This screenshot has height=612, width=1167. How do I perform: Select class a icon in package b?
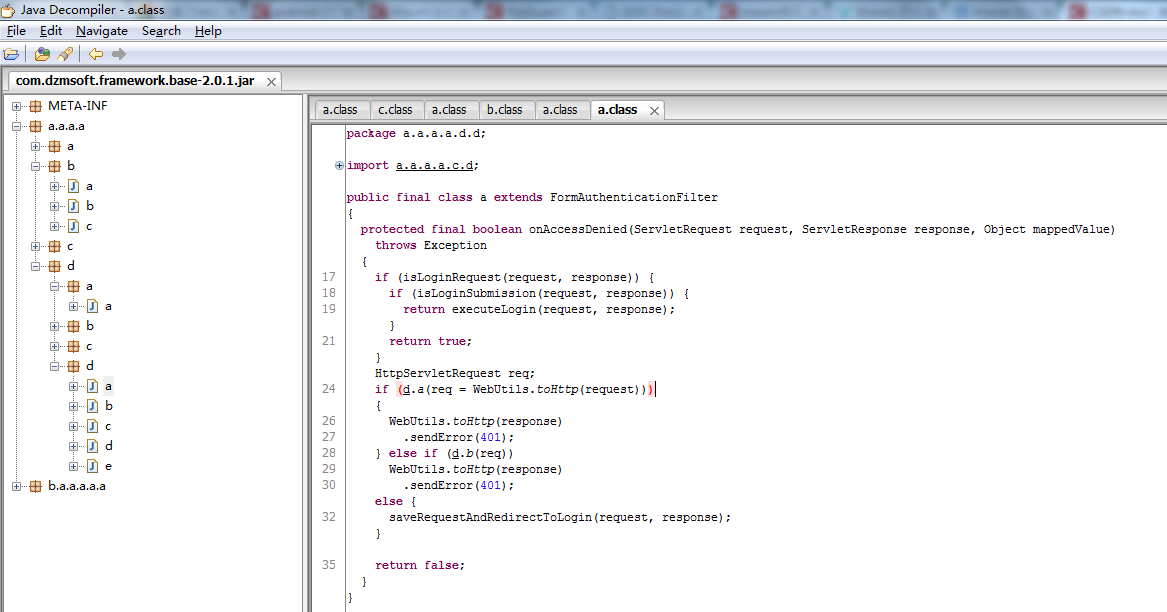pyautogui.click(x=74, y=186)
